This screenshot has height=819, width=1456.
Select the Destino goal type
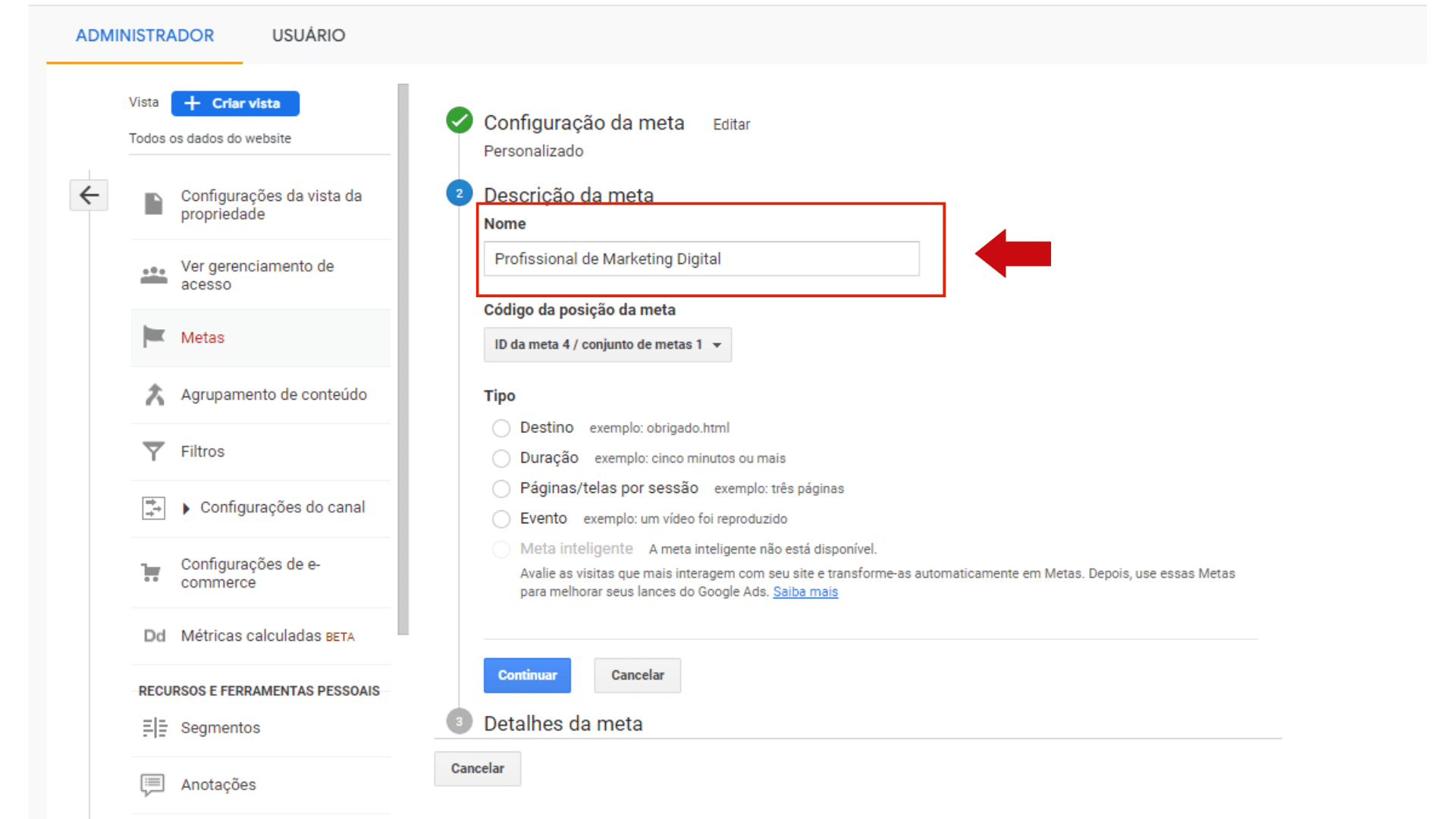click(501, 428)
